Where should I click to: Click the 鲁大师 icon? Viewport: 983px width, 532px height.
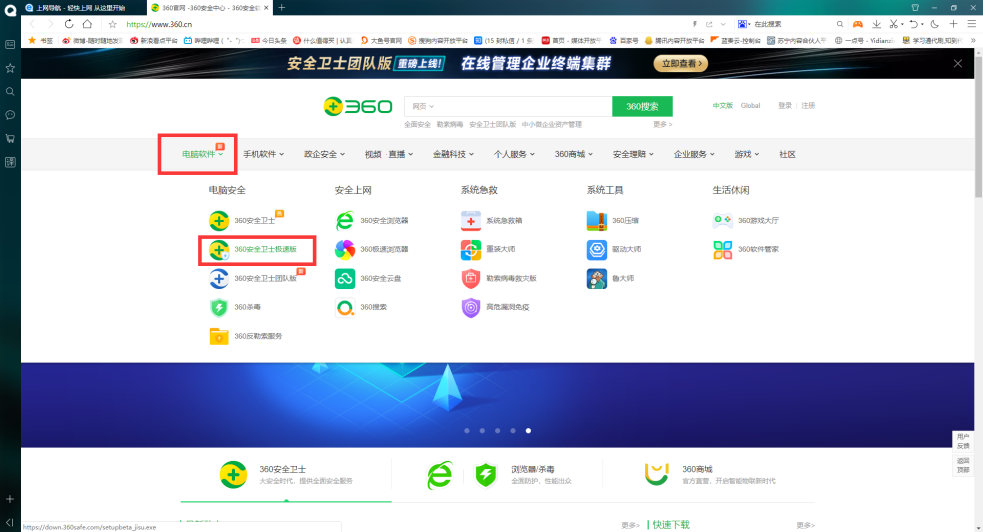(597, 278)
